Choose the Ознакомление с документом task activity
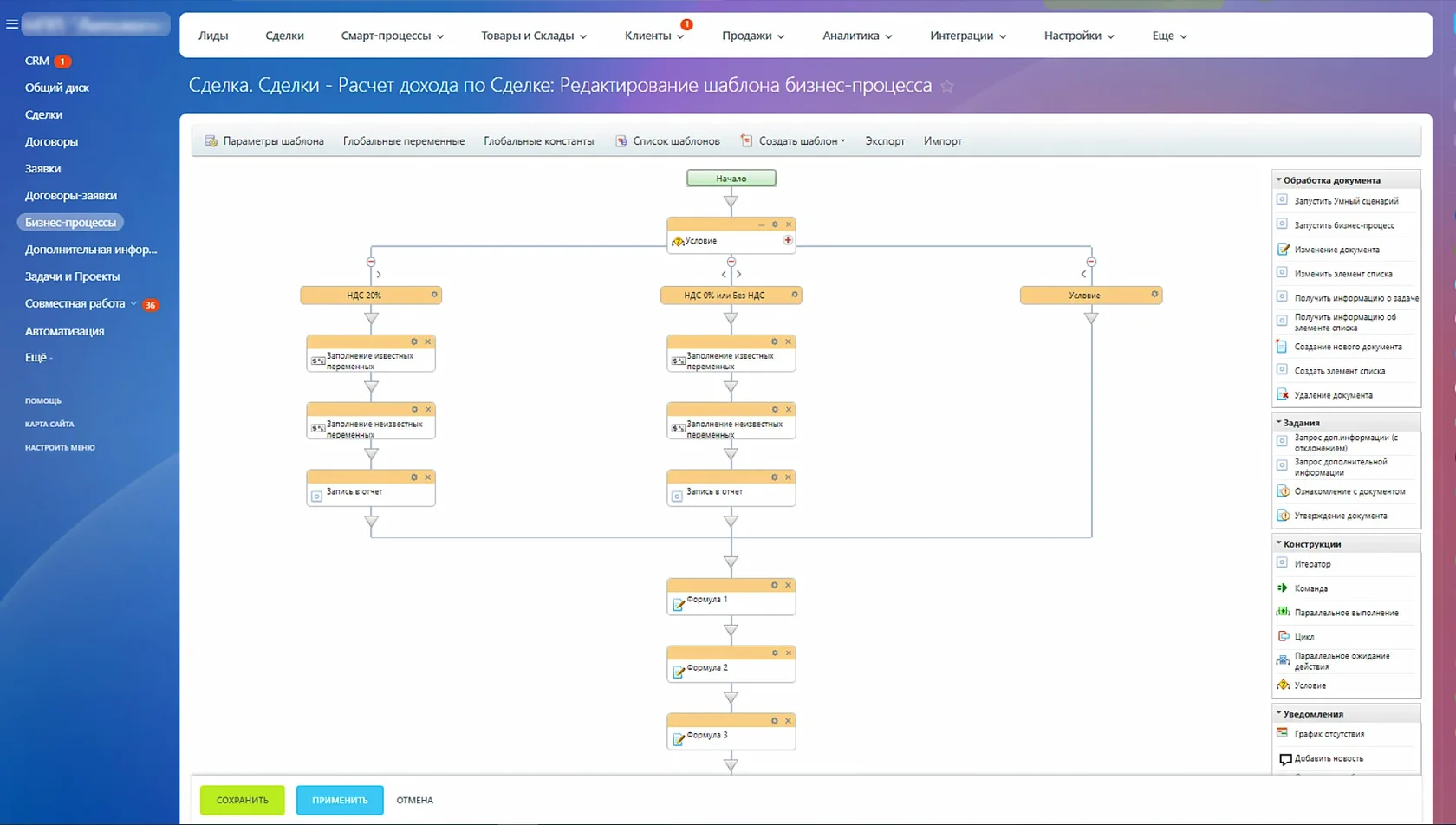 [x=1349, y=491]
